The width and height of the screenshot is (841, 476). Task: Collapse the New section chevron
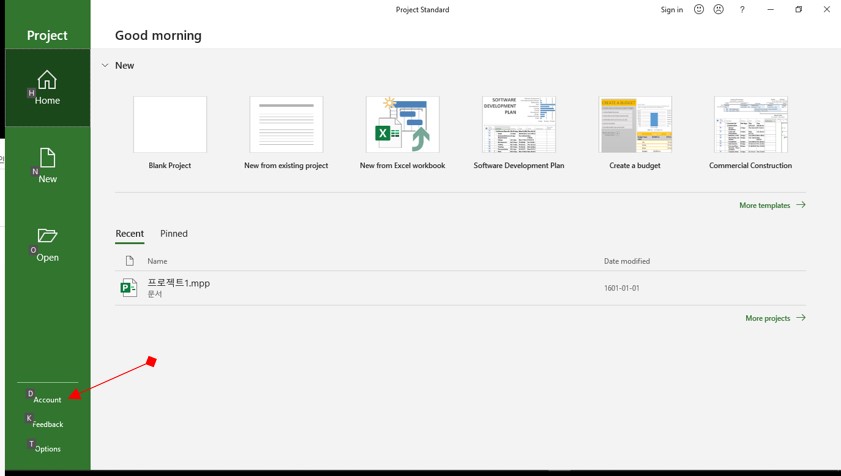(x=105, y=65)
